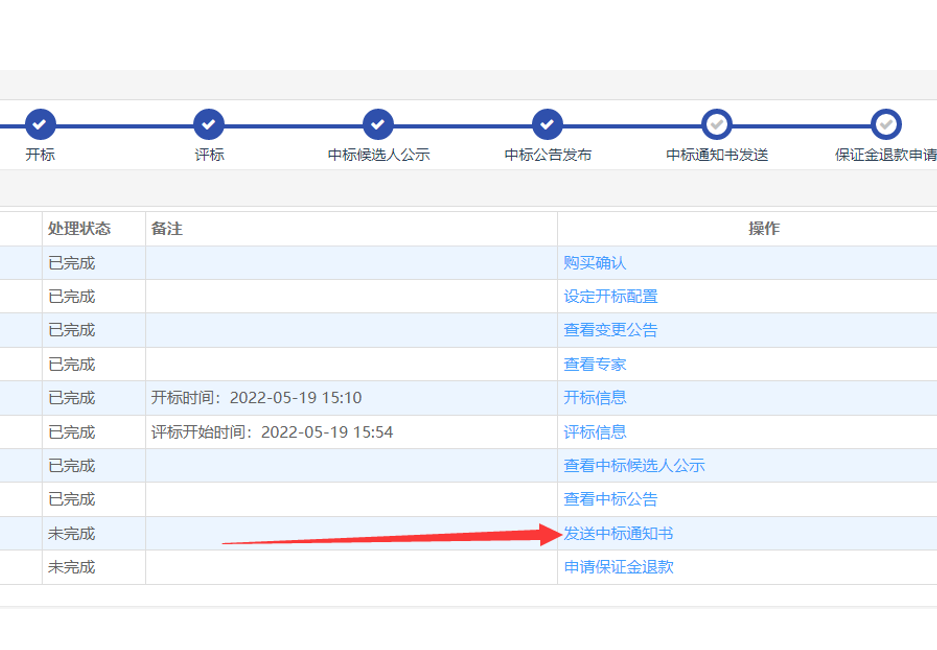Open the 设定开标配置 link
The height and width of the screenshot is (650, 937).
coord(610,297)
